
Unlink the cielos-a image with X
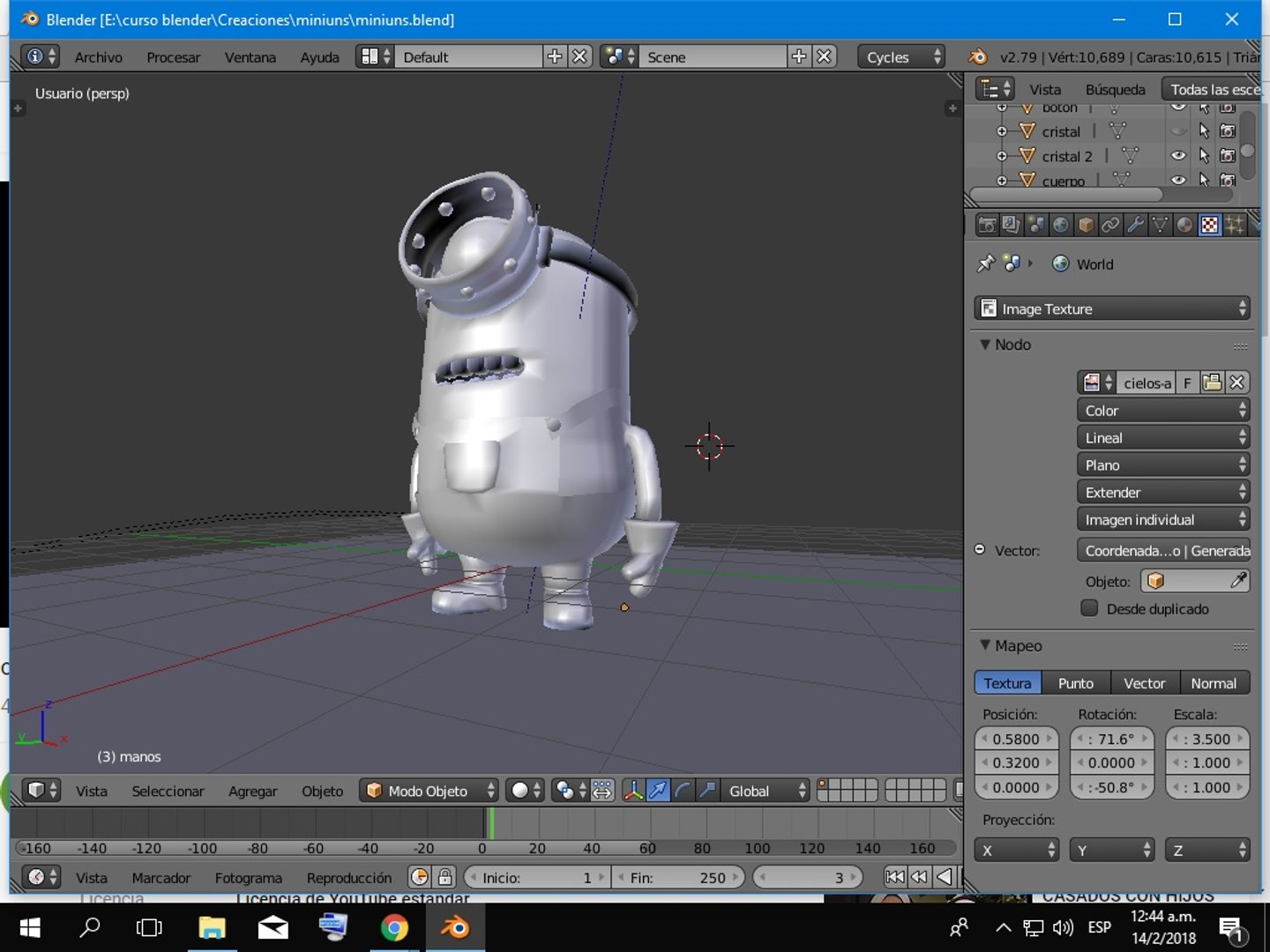[x=1237, y=383]
